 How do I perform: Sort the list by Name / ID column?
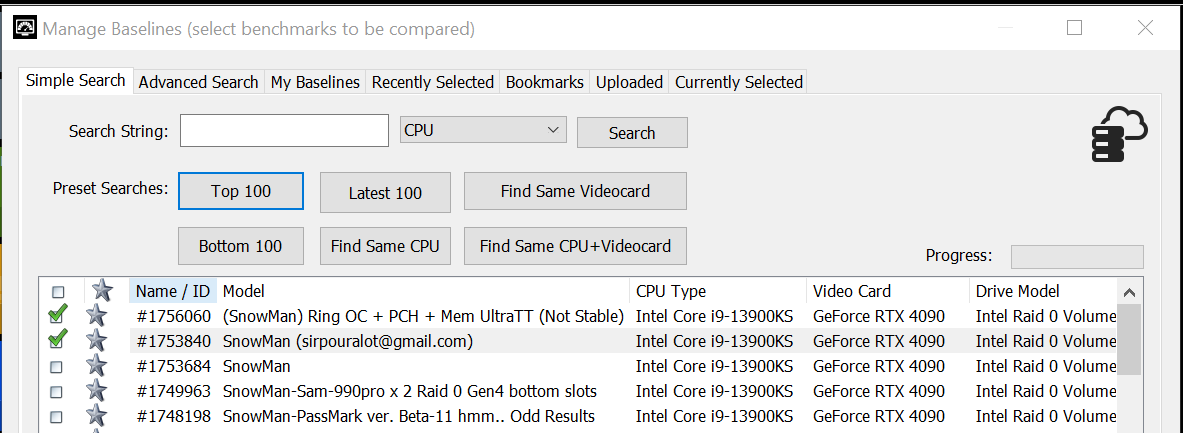(173, 291)
